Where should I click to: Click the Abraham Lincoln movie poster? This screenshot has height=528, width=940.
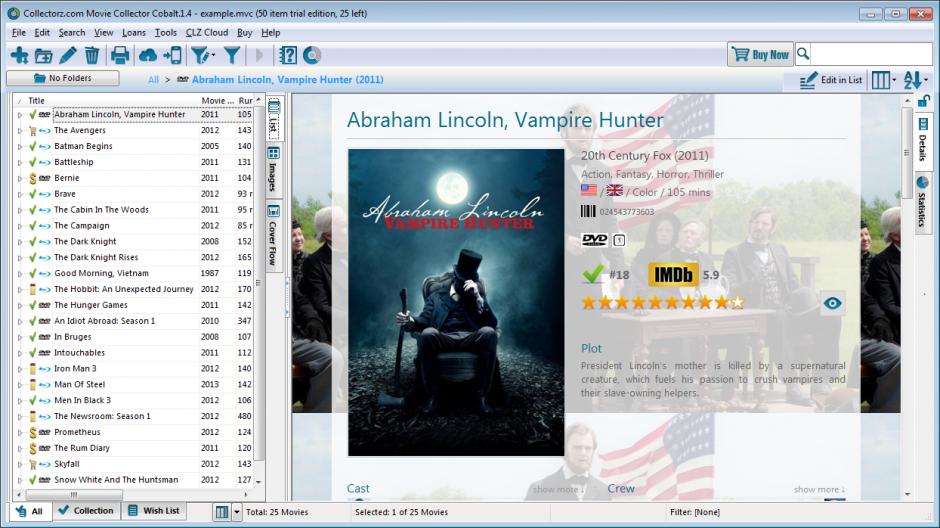[x=456, y=303]
